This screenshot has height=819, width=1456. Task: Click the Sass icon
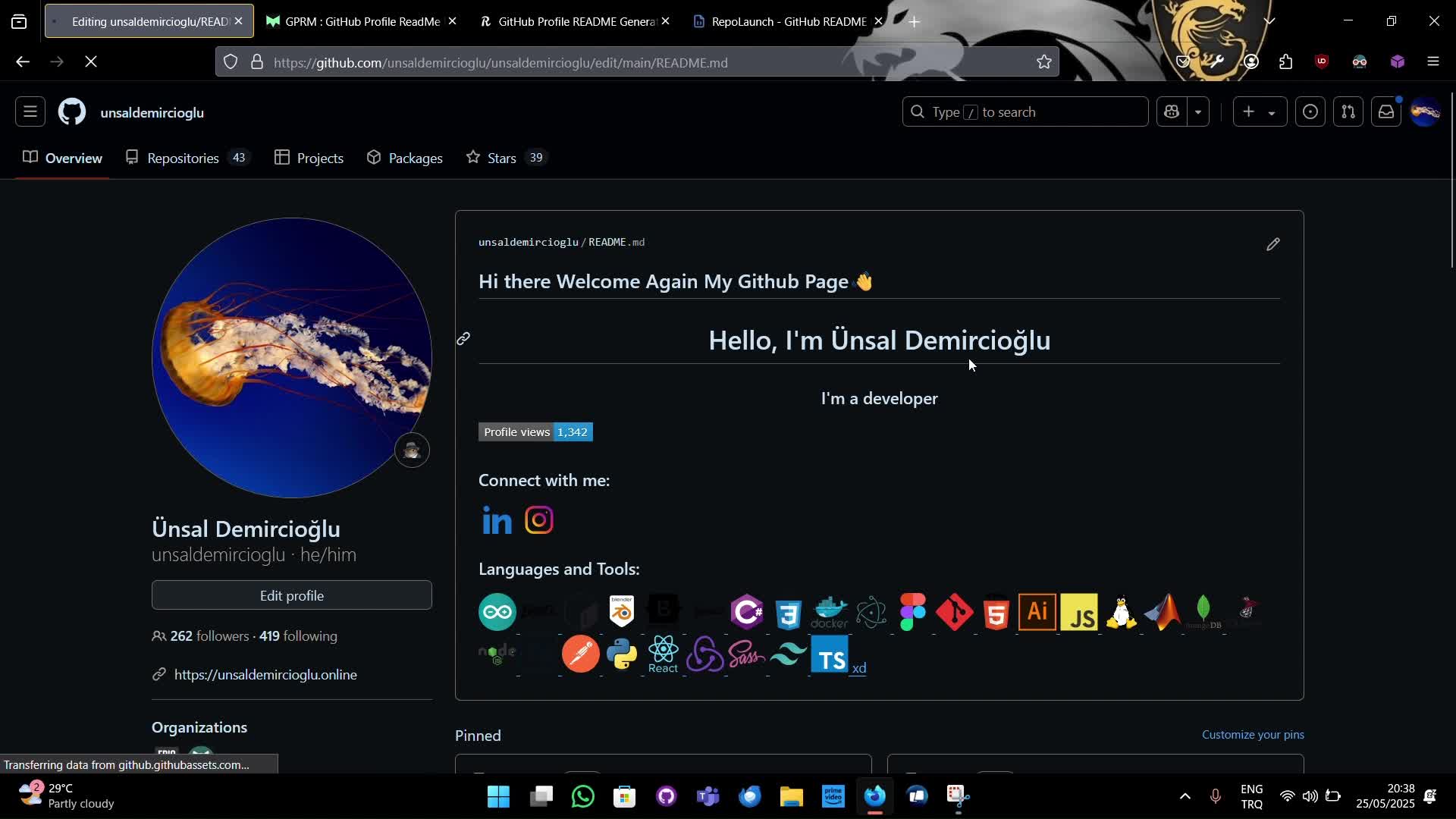(x=747, y=654)
